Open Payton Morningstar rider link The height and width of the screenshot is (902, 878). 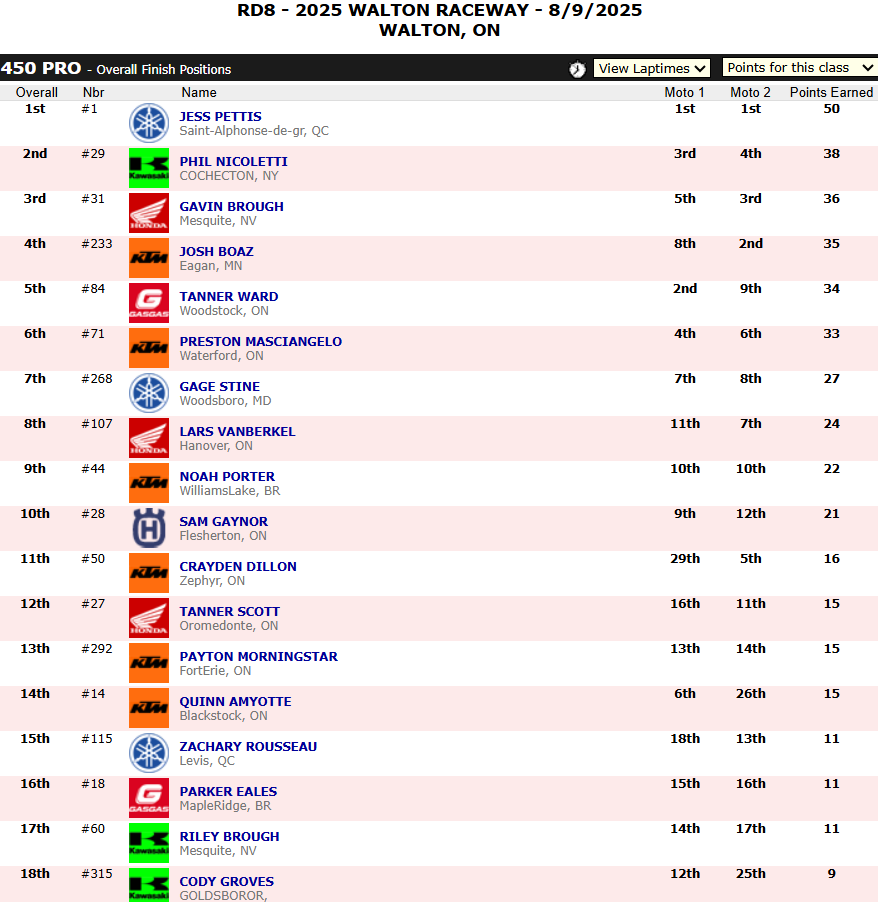259,656
